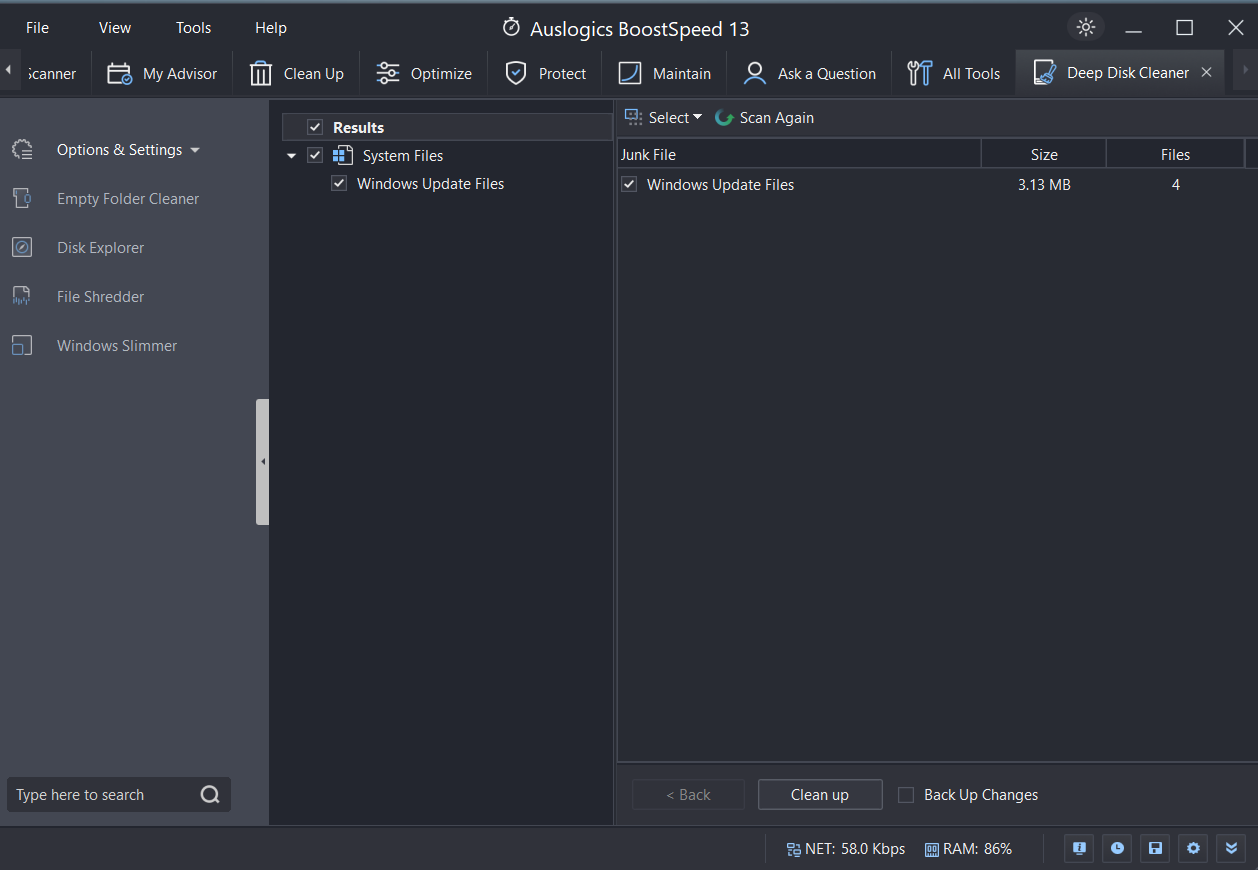Image resolution: width=1258 pixels, height=870 pixels.
Task: Click the floppy disk save icon in the status bar
Action: 1155,848
